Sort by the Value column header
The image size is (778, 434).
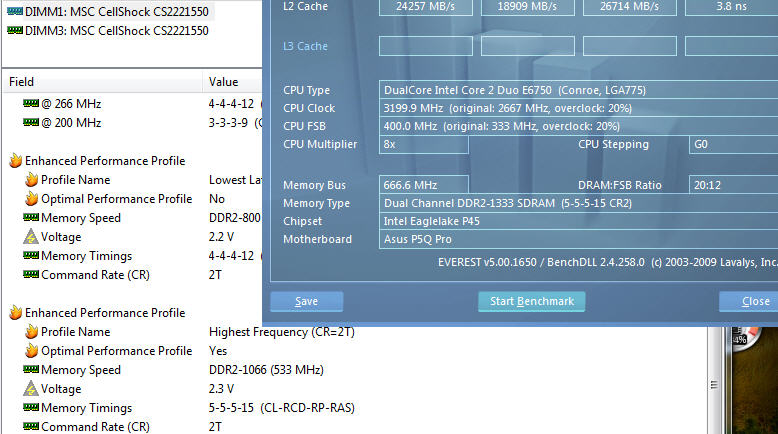click(x=232, y=82)
